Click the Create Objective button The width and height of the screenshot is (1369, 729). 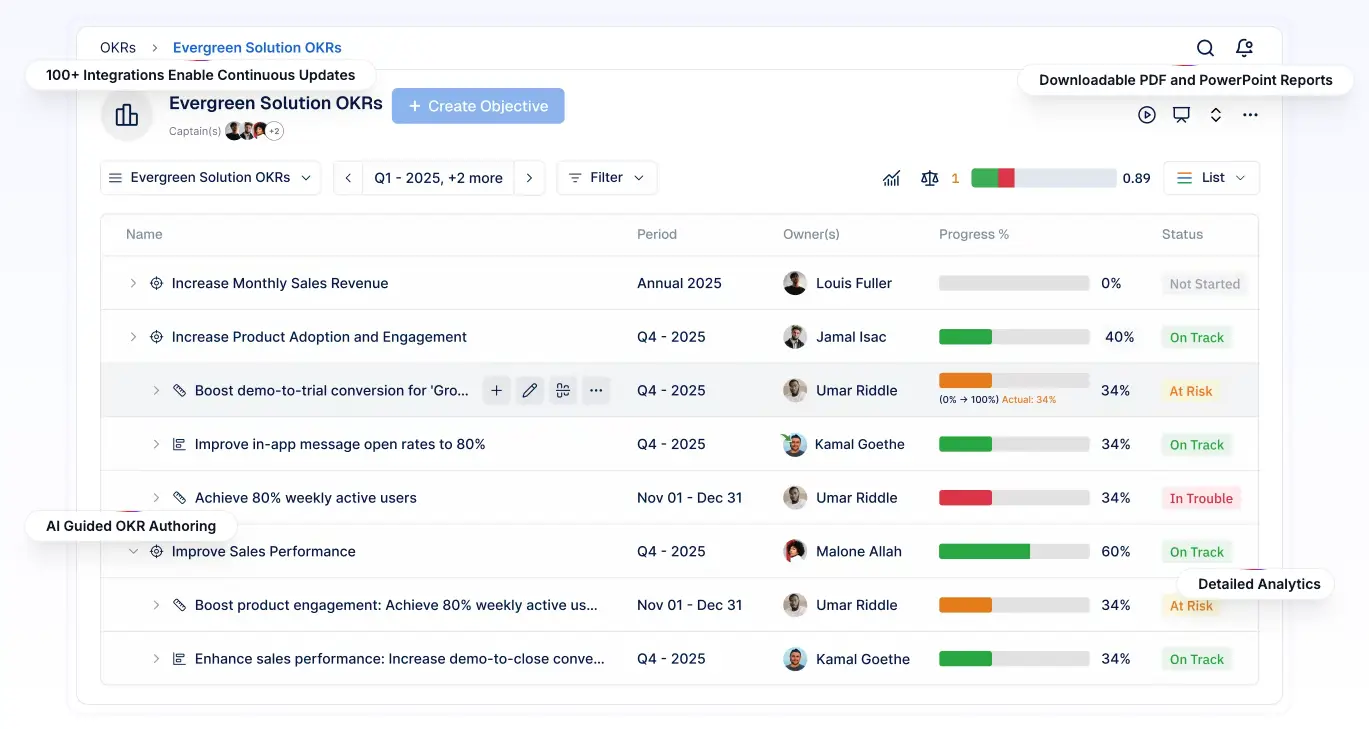tap(478, 106)
